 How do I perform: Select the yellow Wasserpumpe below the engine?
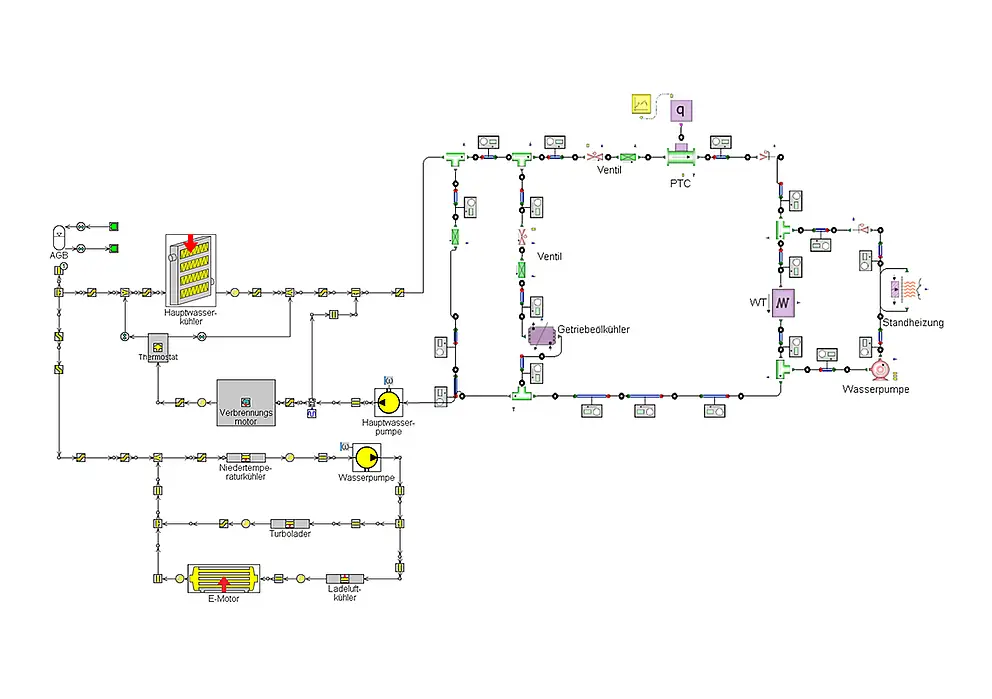pyautogui.click(x=365, y=457)
